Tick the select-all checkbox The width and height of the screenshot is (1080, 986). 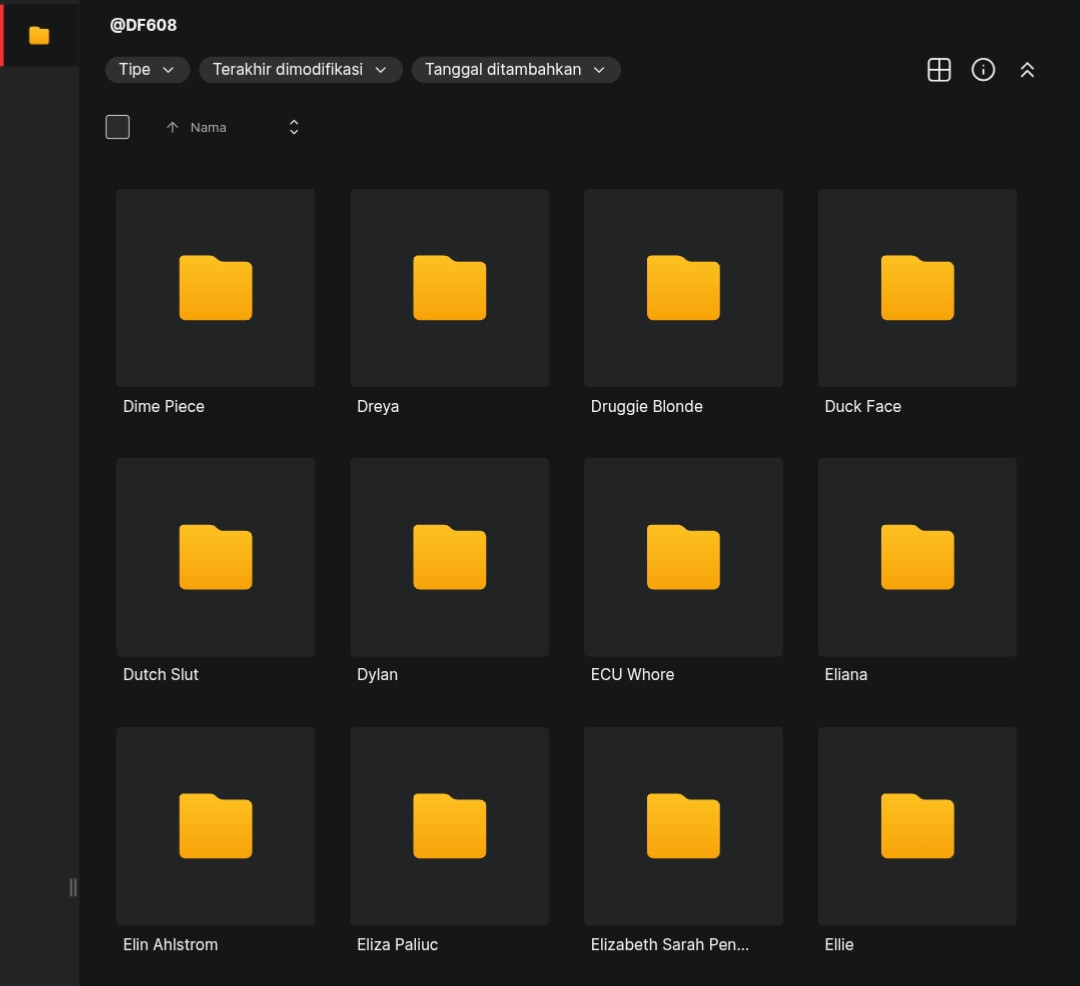pyautogui.click(x=118, y=127)
